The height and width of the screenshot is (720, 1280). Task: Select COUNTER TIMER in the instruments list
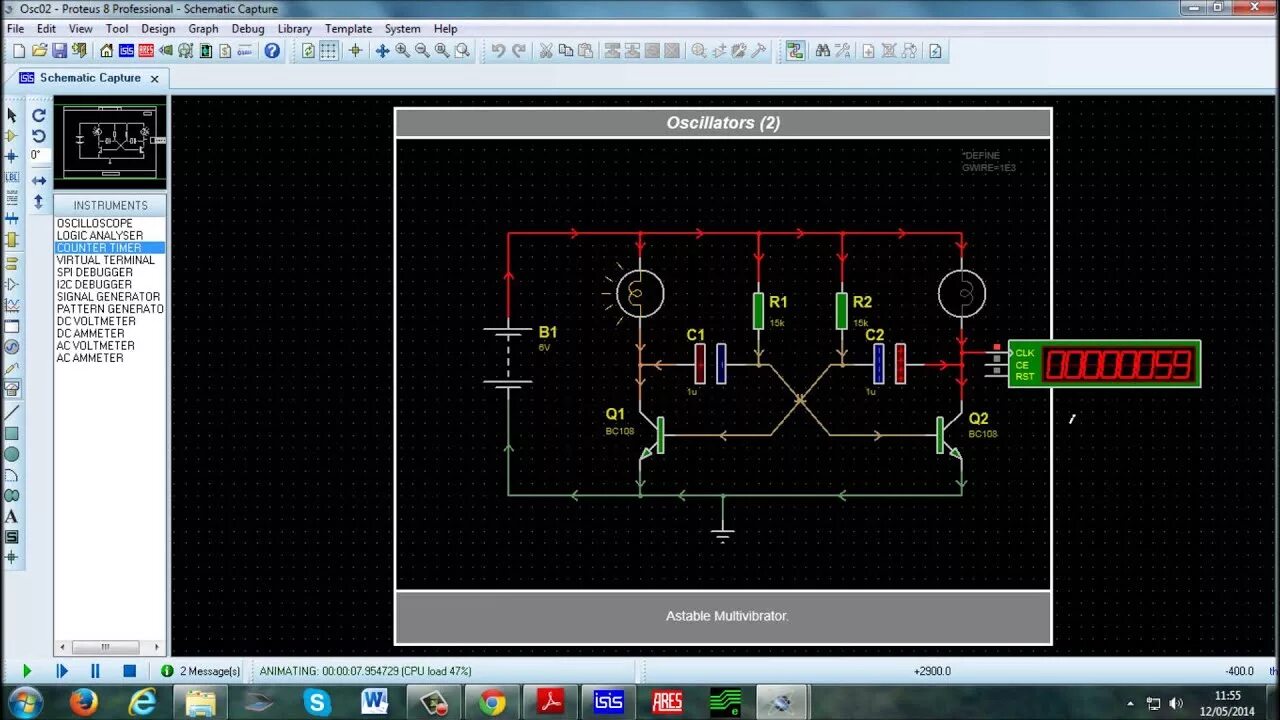[x=109, y=247]
